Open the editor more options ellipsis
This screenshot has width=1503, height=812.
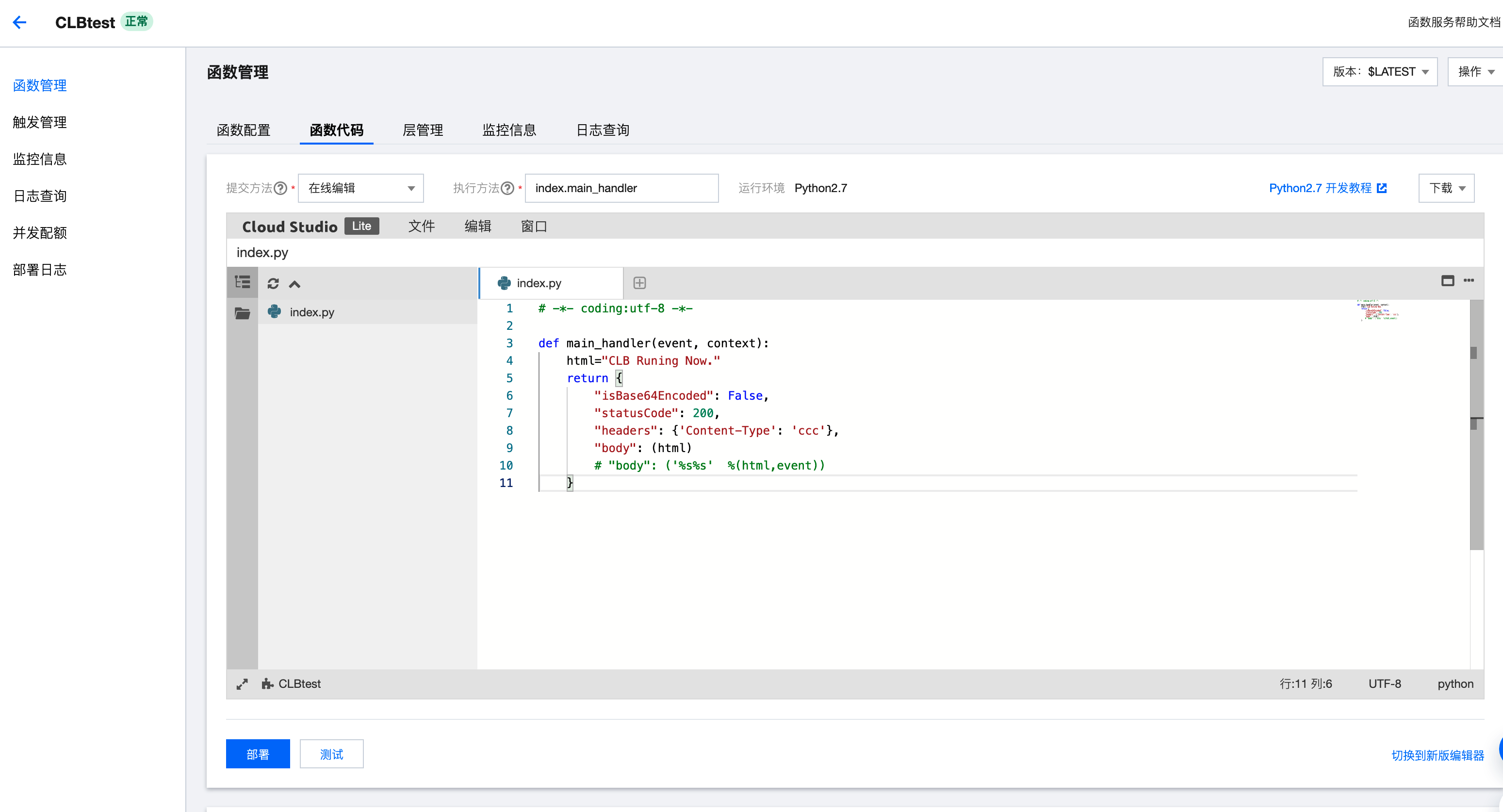[1469, 280]
